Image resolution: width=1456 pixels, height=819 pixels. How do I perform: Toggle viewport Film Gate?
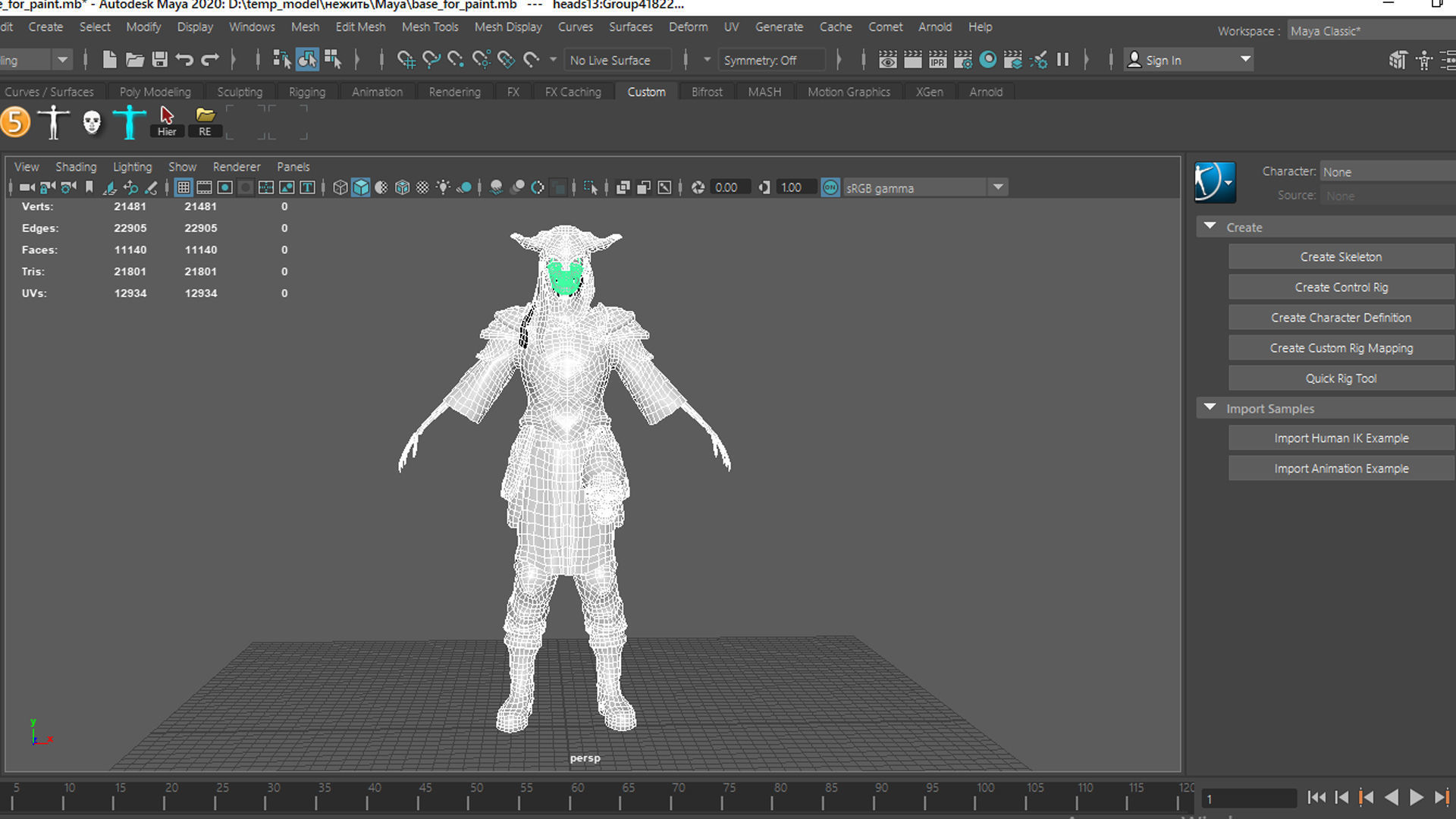pos(204,187)
